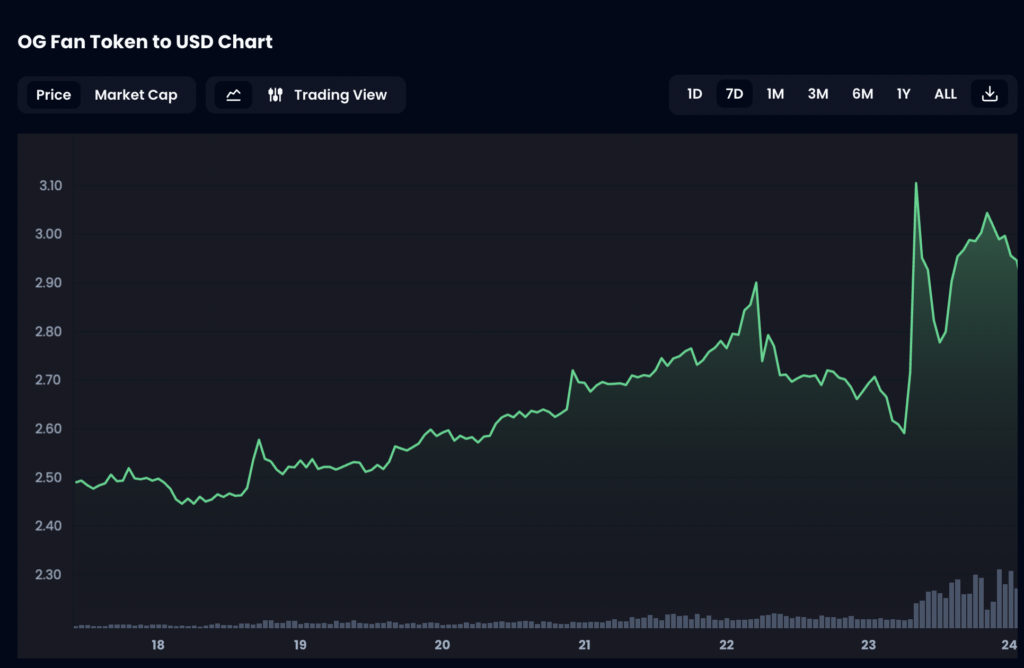
Task: Click the date label 21 on the axis
Action: click(584, 645)
